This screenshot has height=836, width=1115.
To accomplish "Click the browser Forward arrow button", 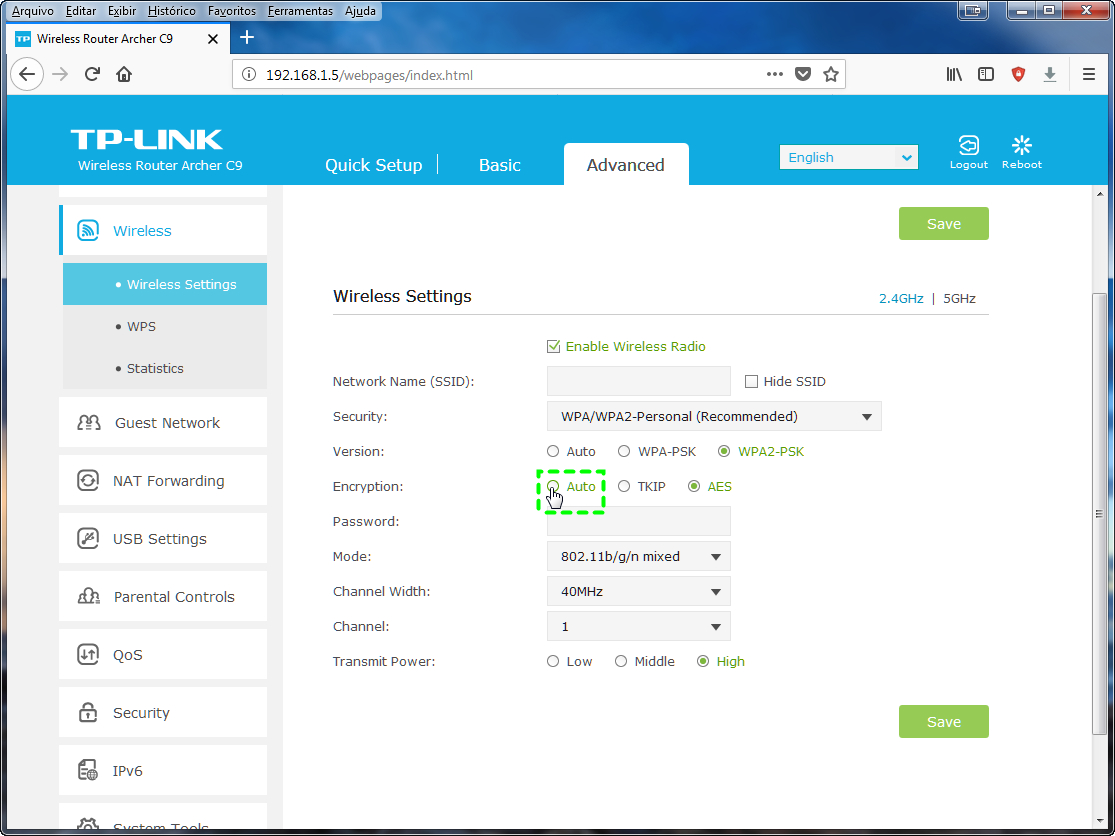I will [60, 75].
